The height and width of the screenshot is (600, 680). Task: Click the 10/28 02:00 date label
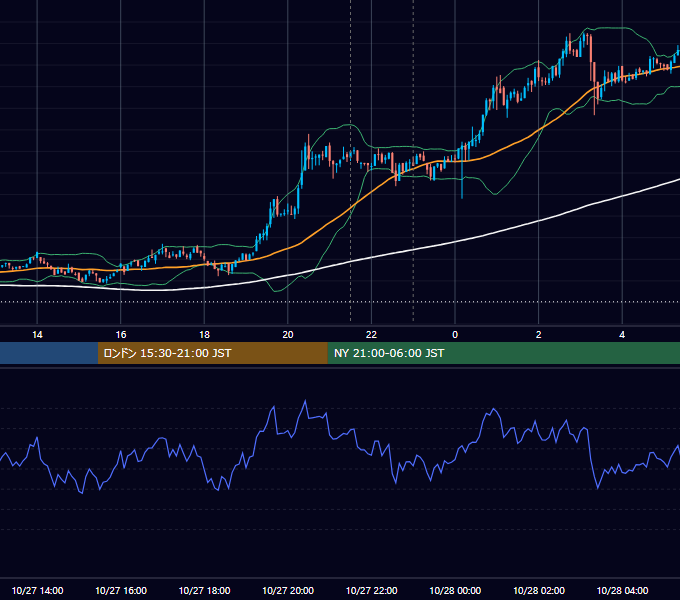coord(539,590)
